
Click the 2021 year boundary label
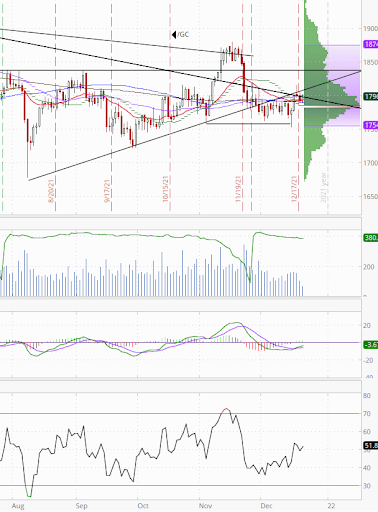[x=324, y=187]
